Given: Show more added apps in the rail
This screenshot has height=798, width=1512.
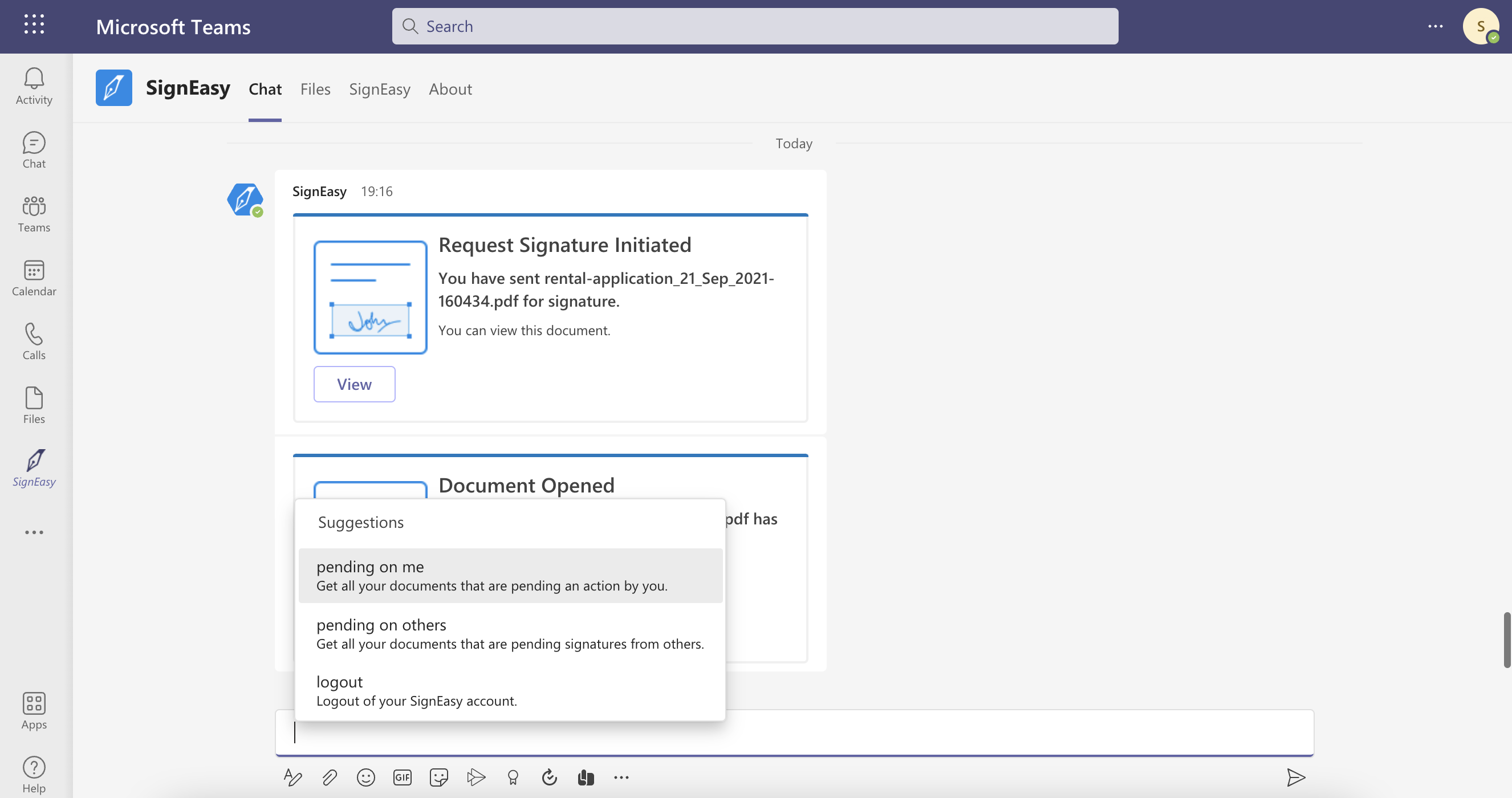Looking at the screenshot, I should [x=34, y=532].
